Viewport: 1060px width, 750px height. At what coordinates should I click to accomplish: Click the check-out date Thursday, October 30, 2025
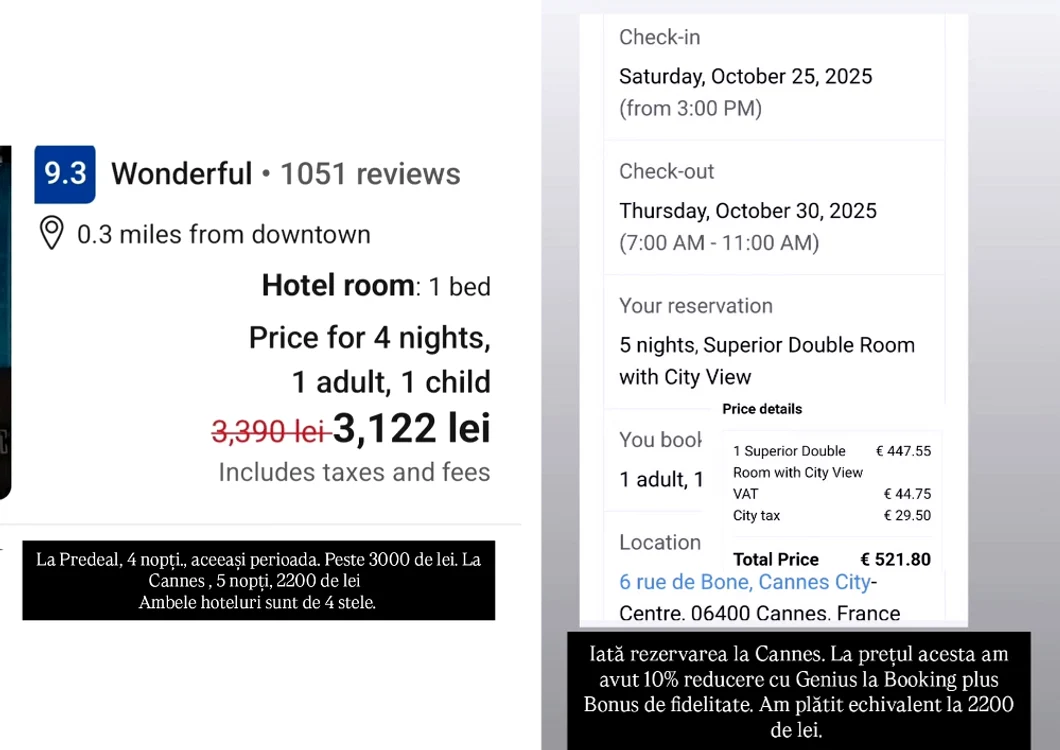(x=747, y=211)
